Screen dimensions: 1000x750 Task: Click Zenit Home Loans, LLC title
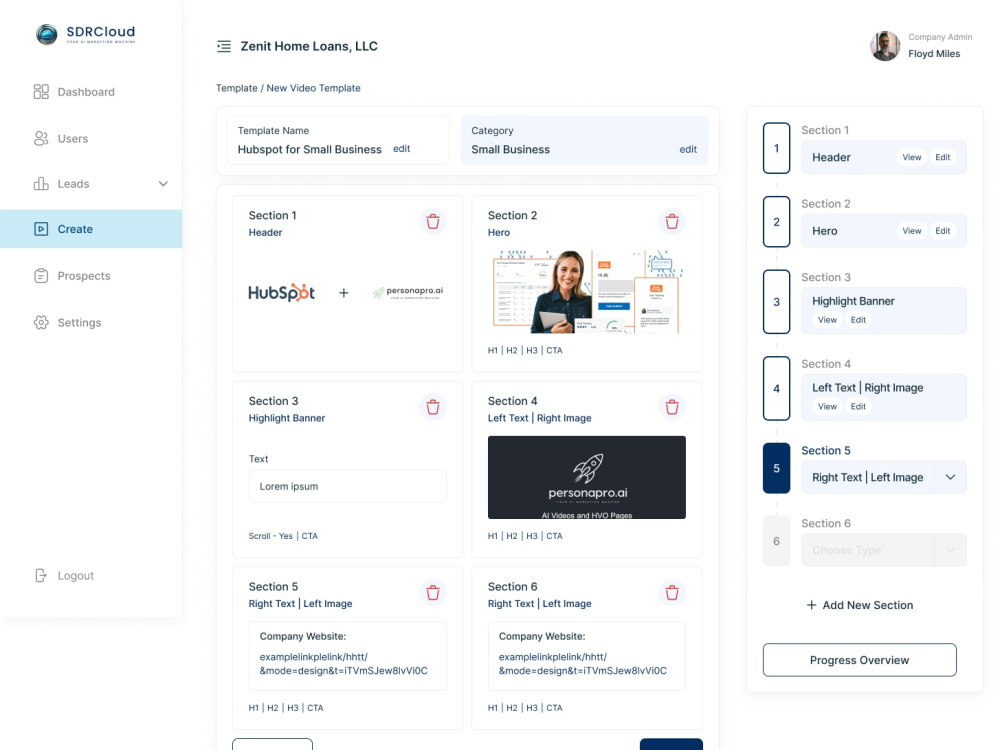pos(309,46)
